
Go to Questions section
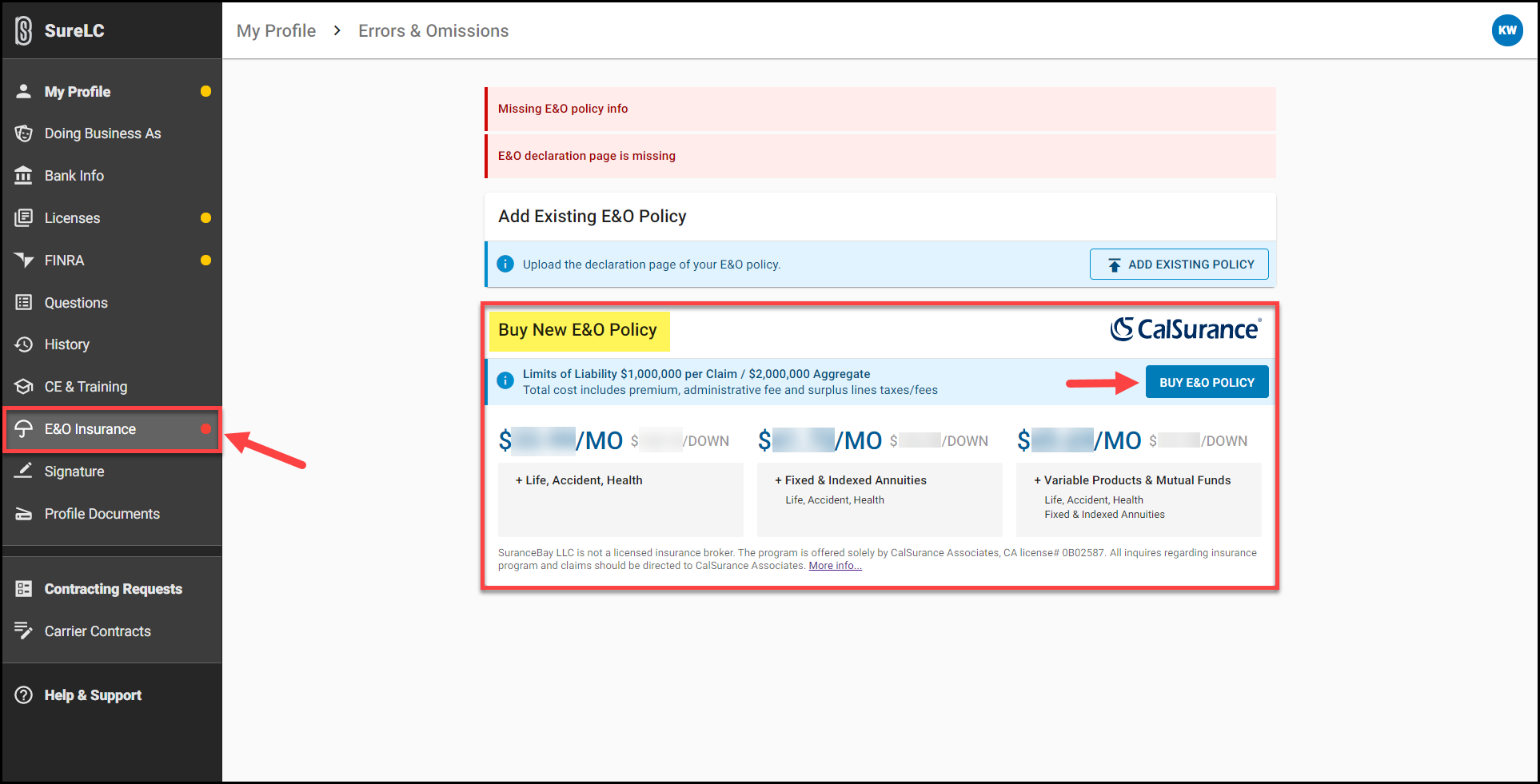(x=112, y=302)
